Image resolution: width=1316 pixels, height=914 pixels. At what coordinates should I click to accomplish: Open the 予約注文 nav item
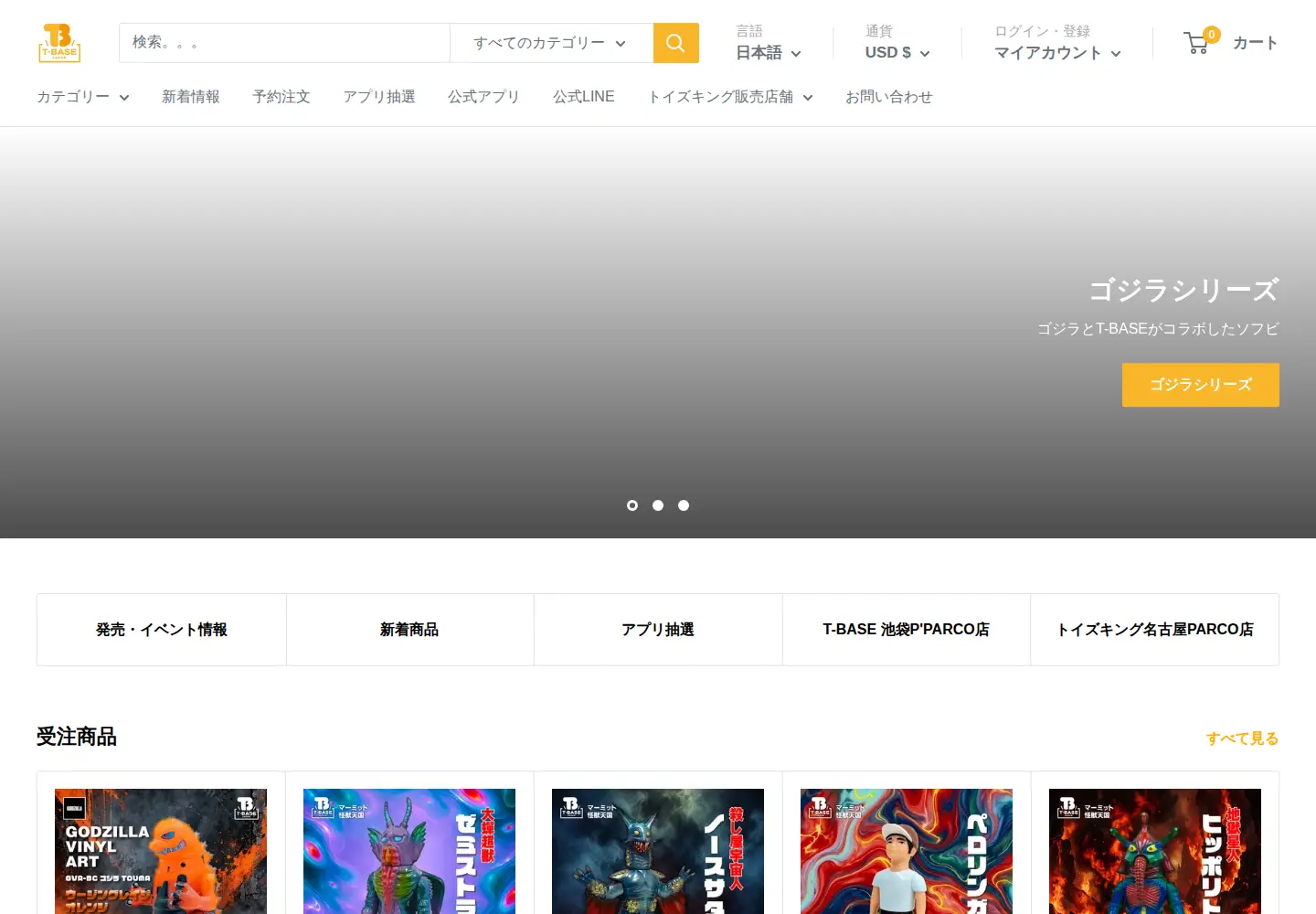tap(281, 97)
